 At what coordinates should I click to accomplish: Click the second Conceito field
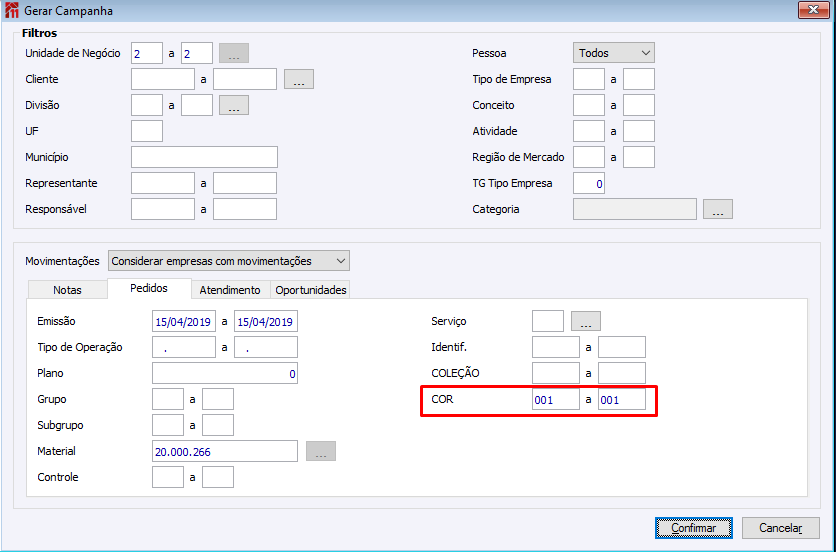coord(639,105)
